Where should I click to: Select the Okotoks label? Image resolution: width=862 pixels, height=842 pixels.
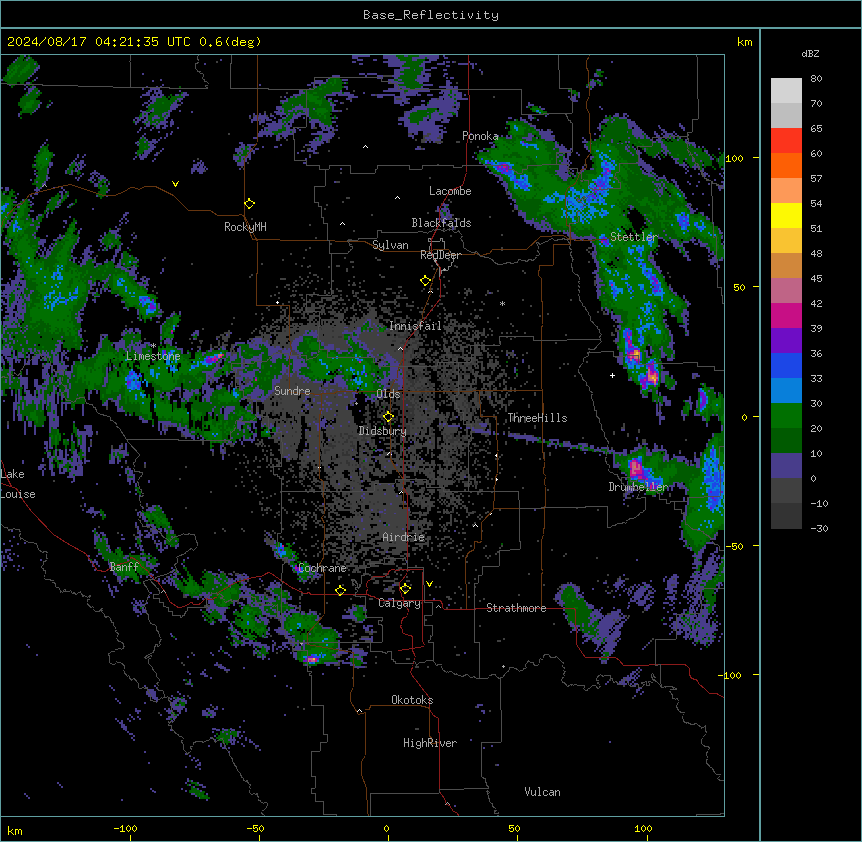(412, 700)
